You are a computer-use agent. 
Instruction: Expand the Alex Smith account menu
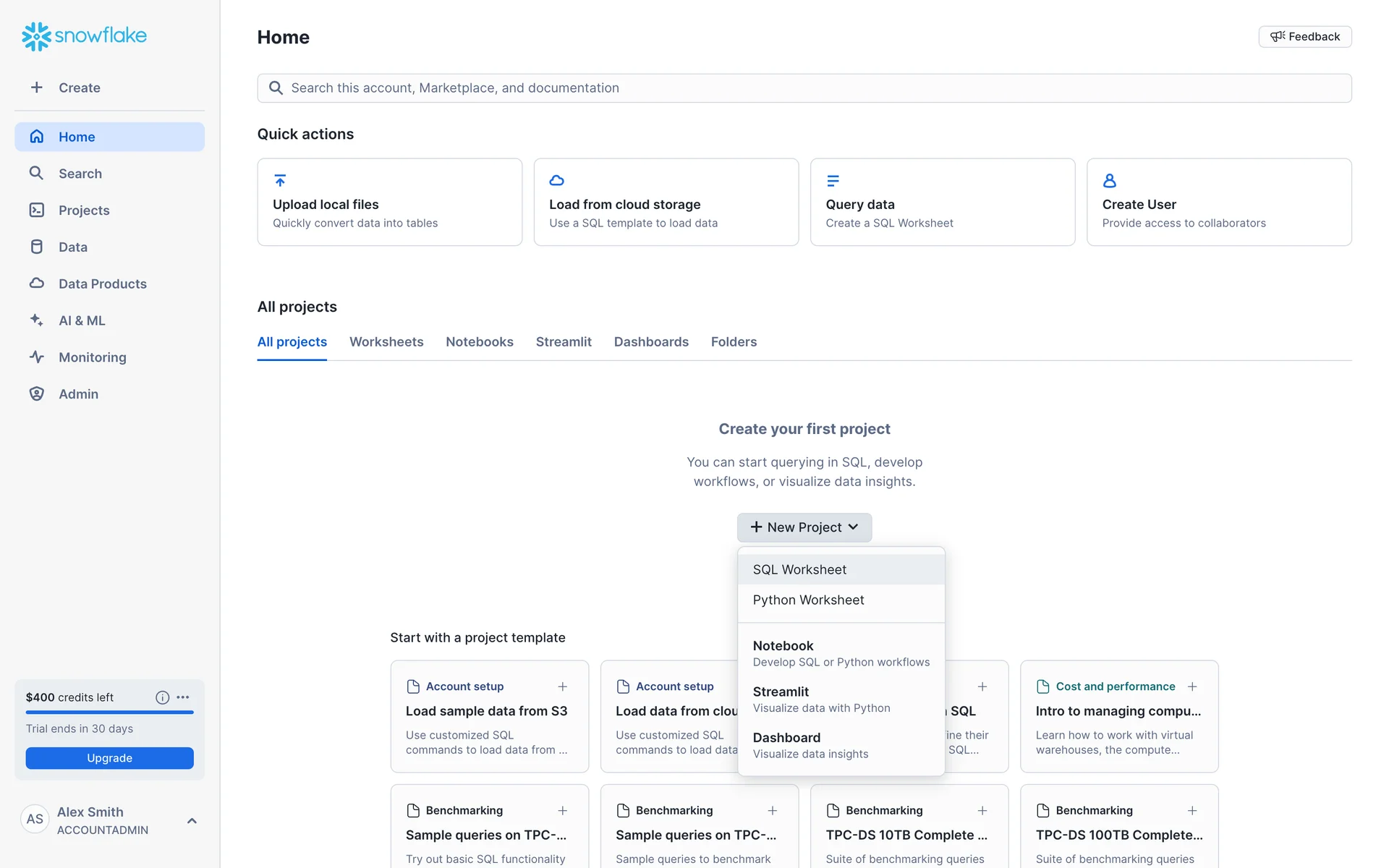pyautogui.click(x=192, y=820)
